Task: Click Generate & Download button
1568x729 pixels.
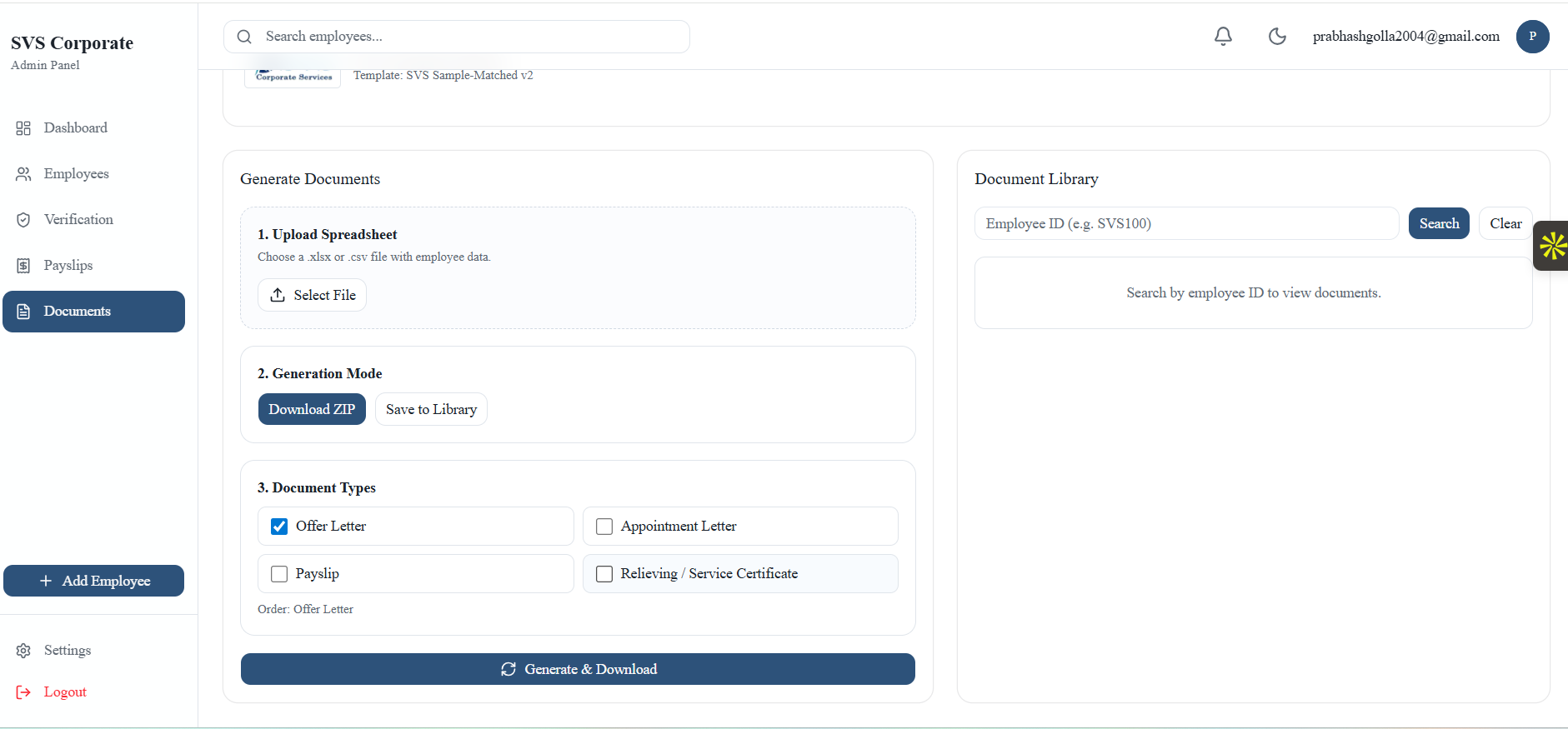Action: coord(578,669)
